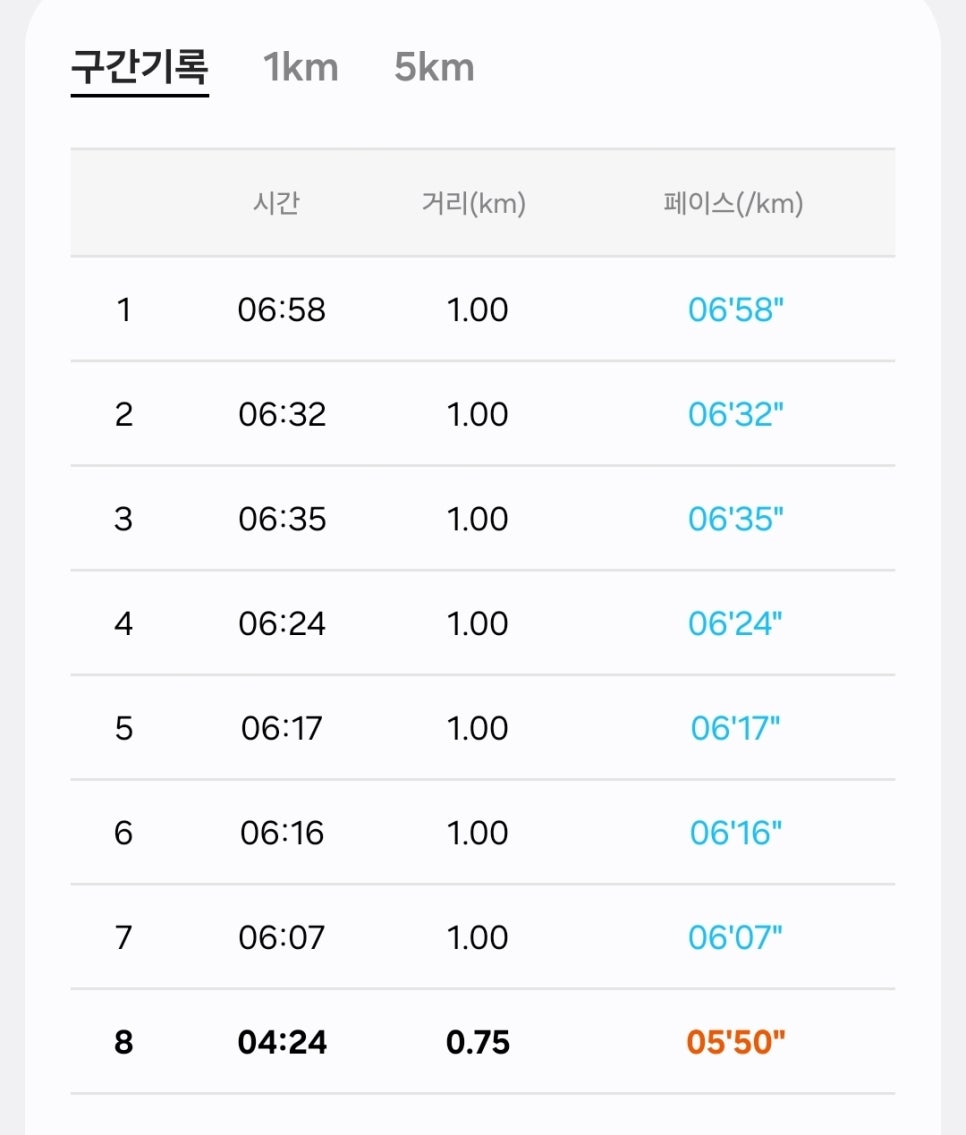Click the 06'17" pace value
Screen dimensions: 966x1135
[735, 728]
